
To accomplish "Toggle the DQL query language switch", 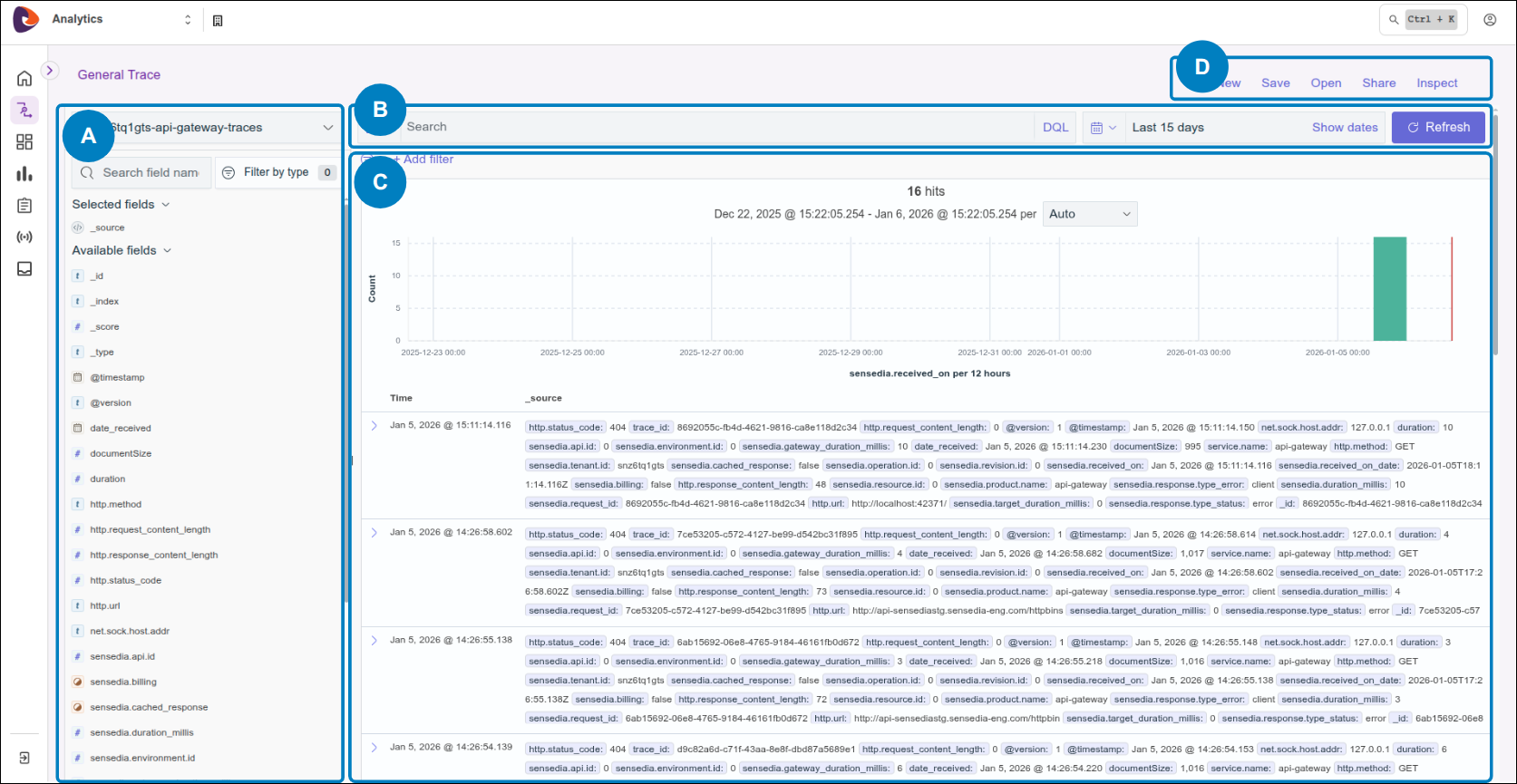I will tap(1055, 128).
